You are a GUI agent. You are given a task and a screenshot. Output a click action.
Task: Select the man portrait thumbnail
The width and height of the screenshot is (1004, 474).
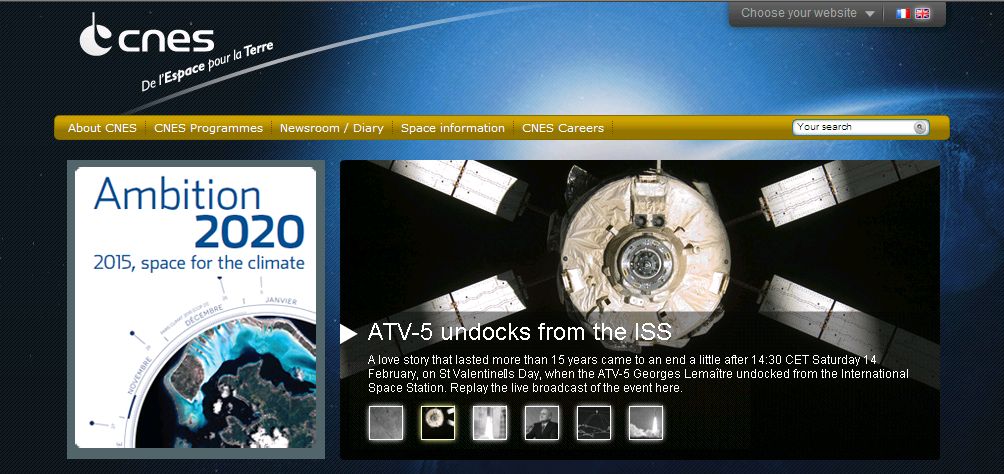tap(542, 423)
